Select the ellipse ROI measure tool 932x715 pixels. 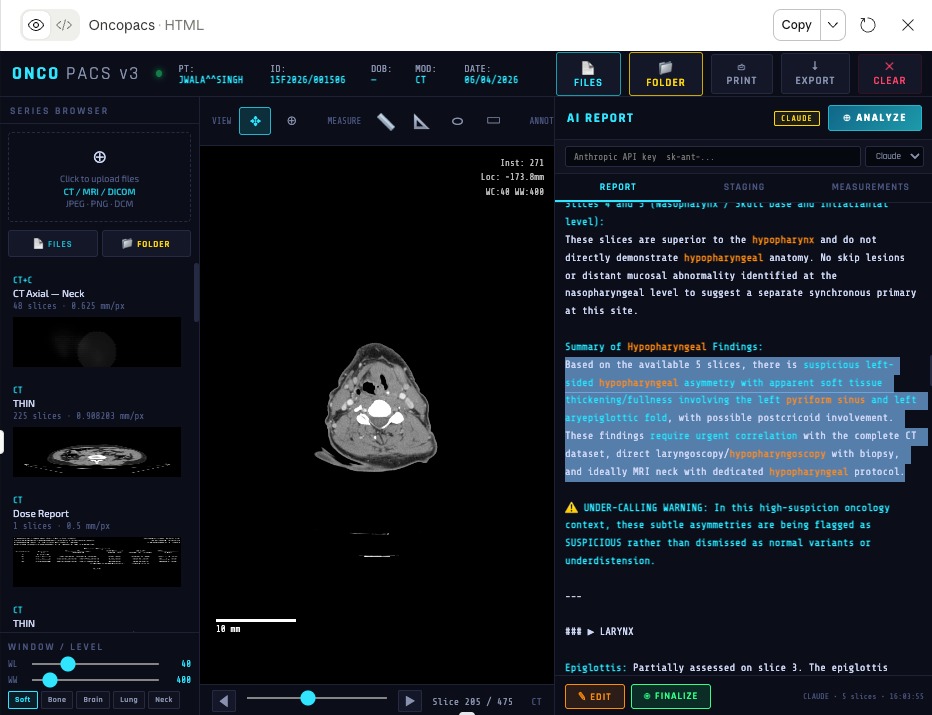457,121
